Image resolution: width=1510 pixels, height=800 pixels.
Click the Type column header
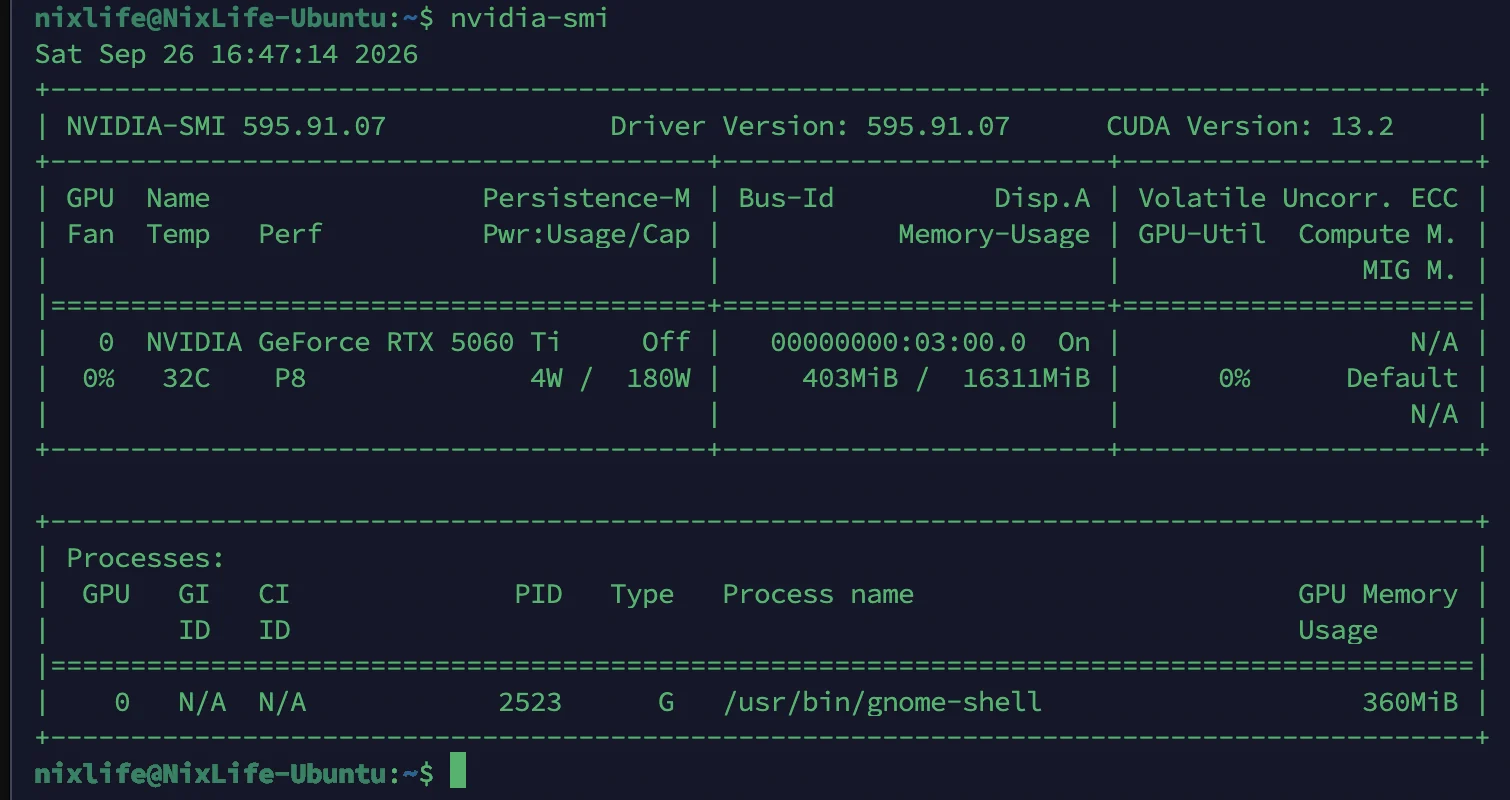[x=642, y=594]
